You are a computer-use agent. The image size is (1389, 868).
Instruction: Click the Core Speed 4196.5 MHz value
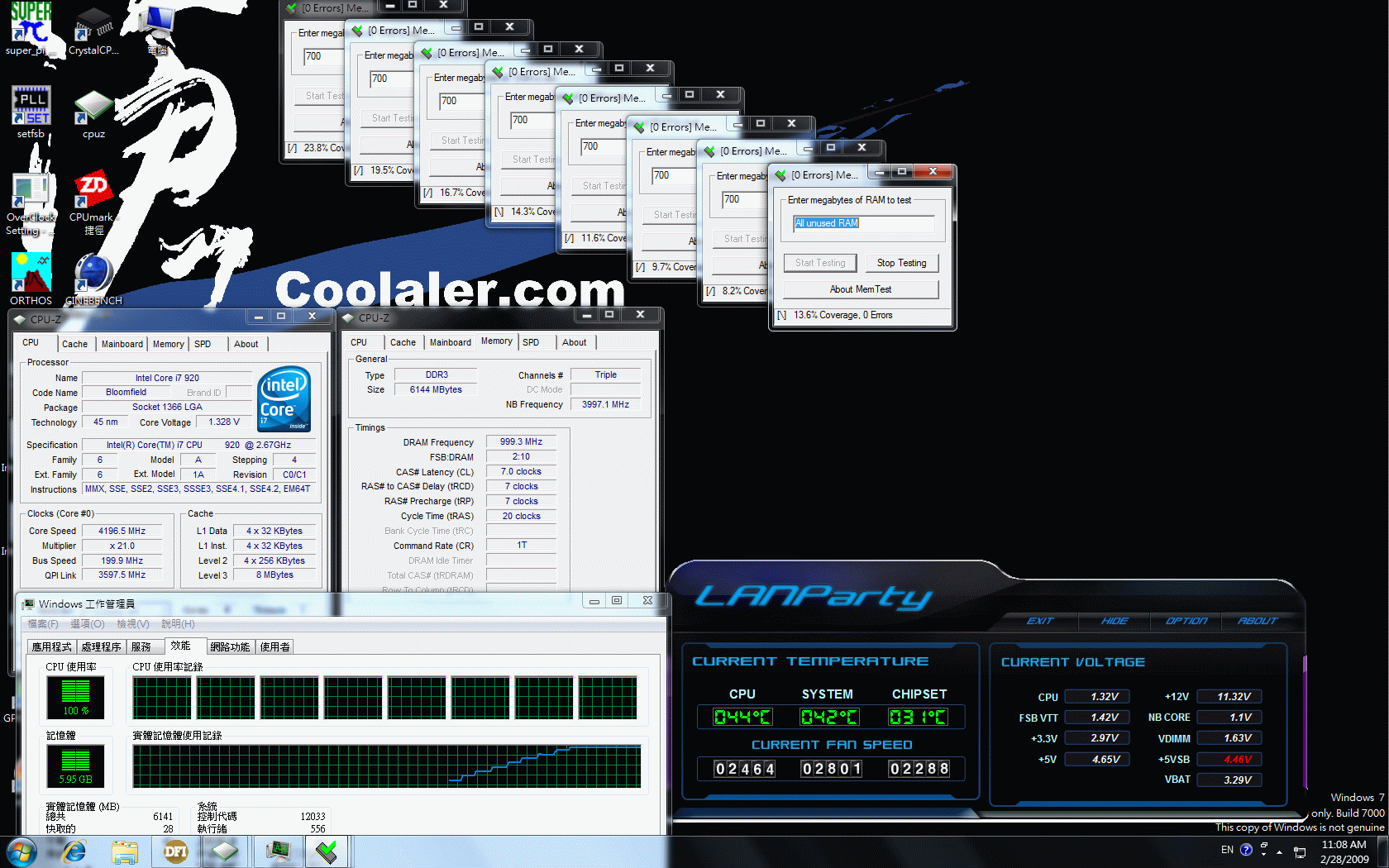(122, 531)
